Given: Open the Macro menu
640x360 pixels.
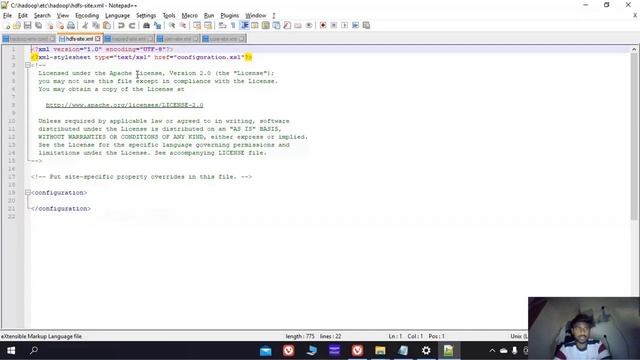Looking at the screenshot, I should click(x=189, y=16).
